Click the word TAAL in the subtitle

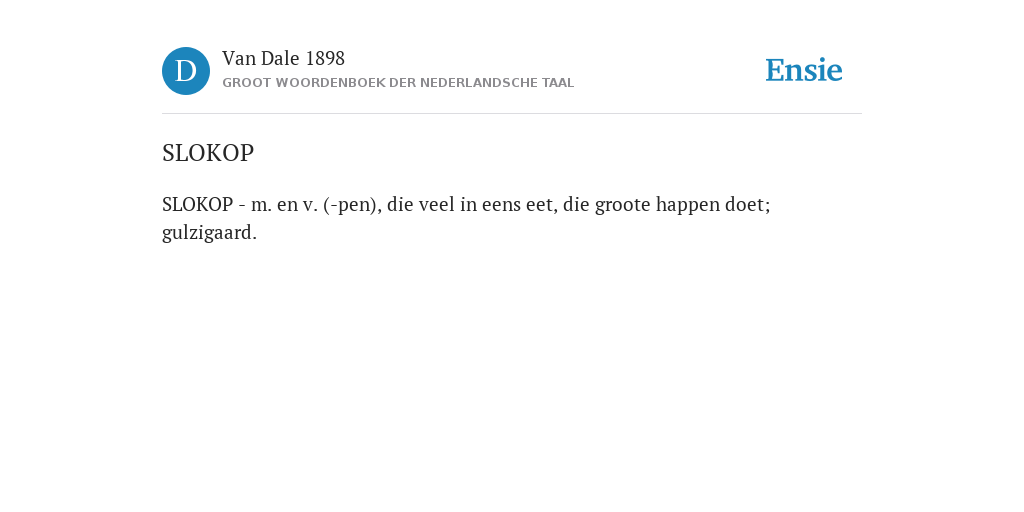[x=558, y=83]
